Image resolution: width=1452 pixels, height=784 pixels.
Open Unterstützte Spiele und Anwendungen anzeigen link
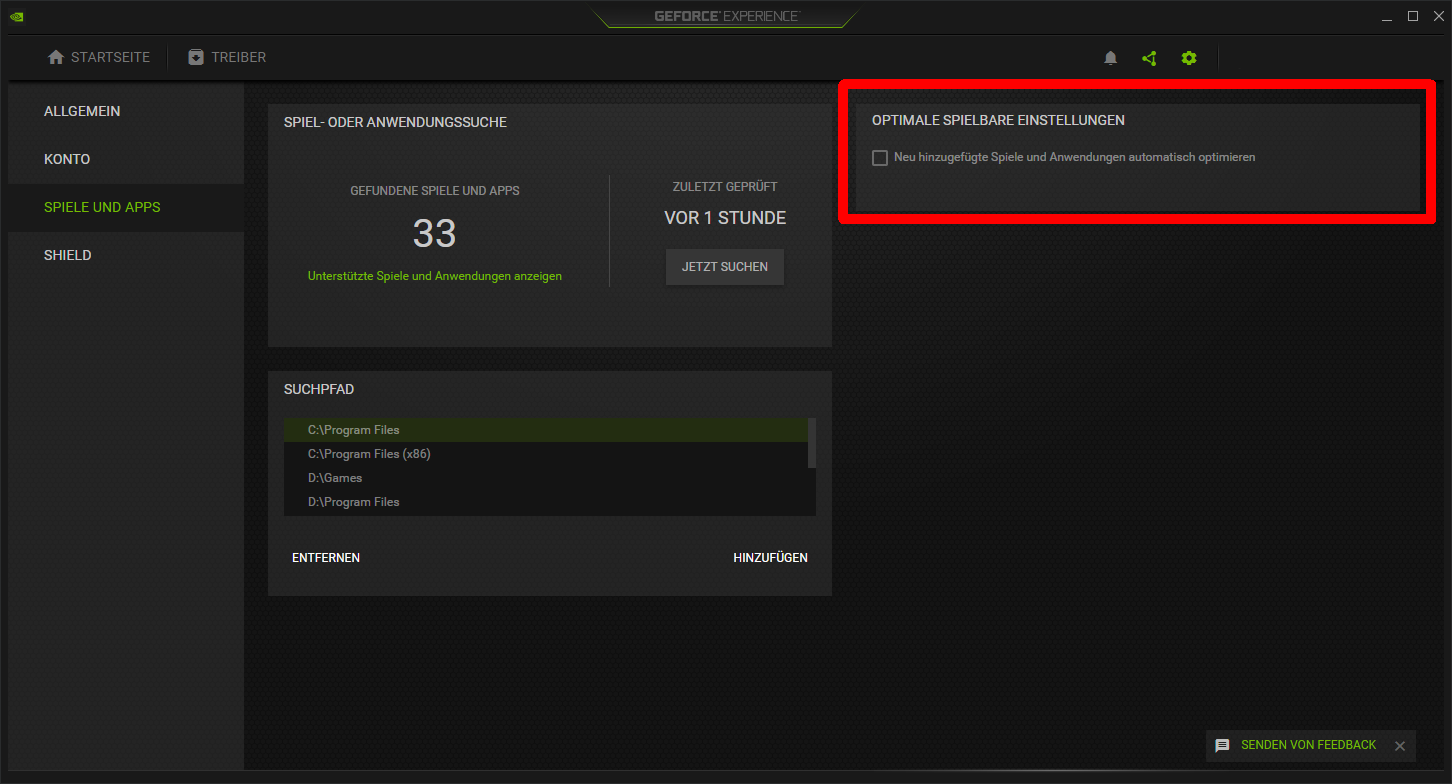[x=435, y=276]
